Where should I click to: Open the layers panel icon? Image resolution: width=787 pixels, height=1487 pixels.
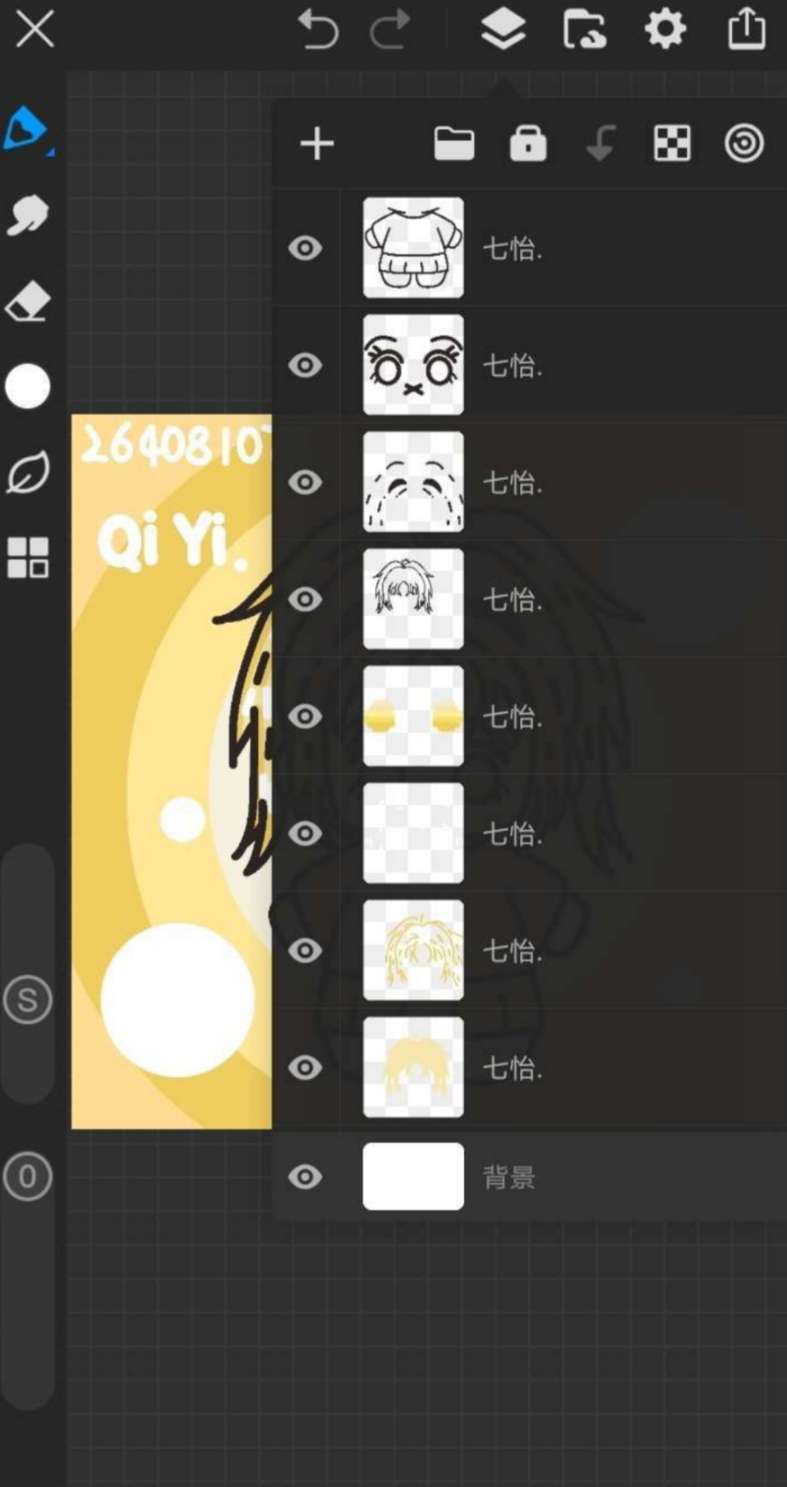click(503, 29)
